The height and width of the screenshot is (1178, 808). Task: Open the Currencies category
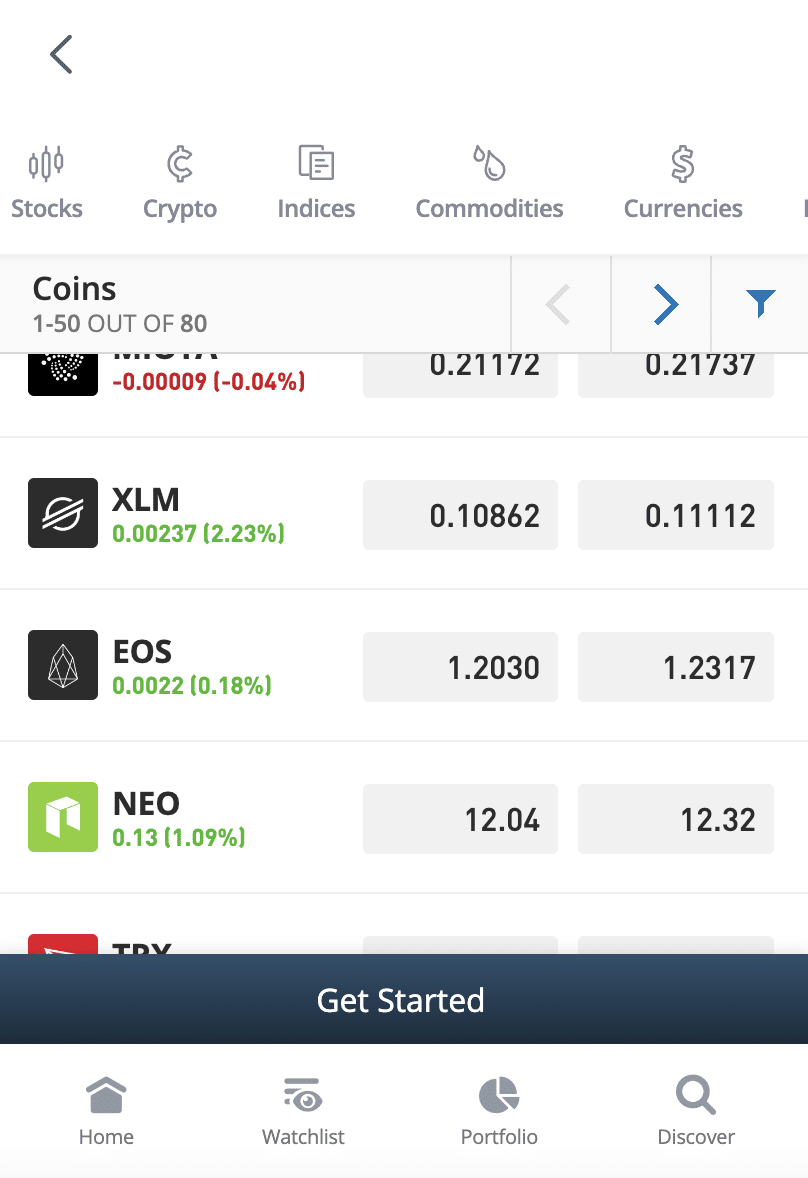coord(683,183)
